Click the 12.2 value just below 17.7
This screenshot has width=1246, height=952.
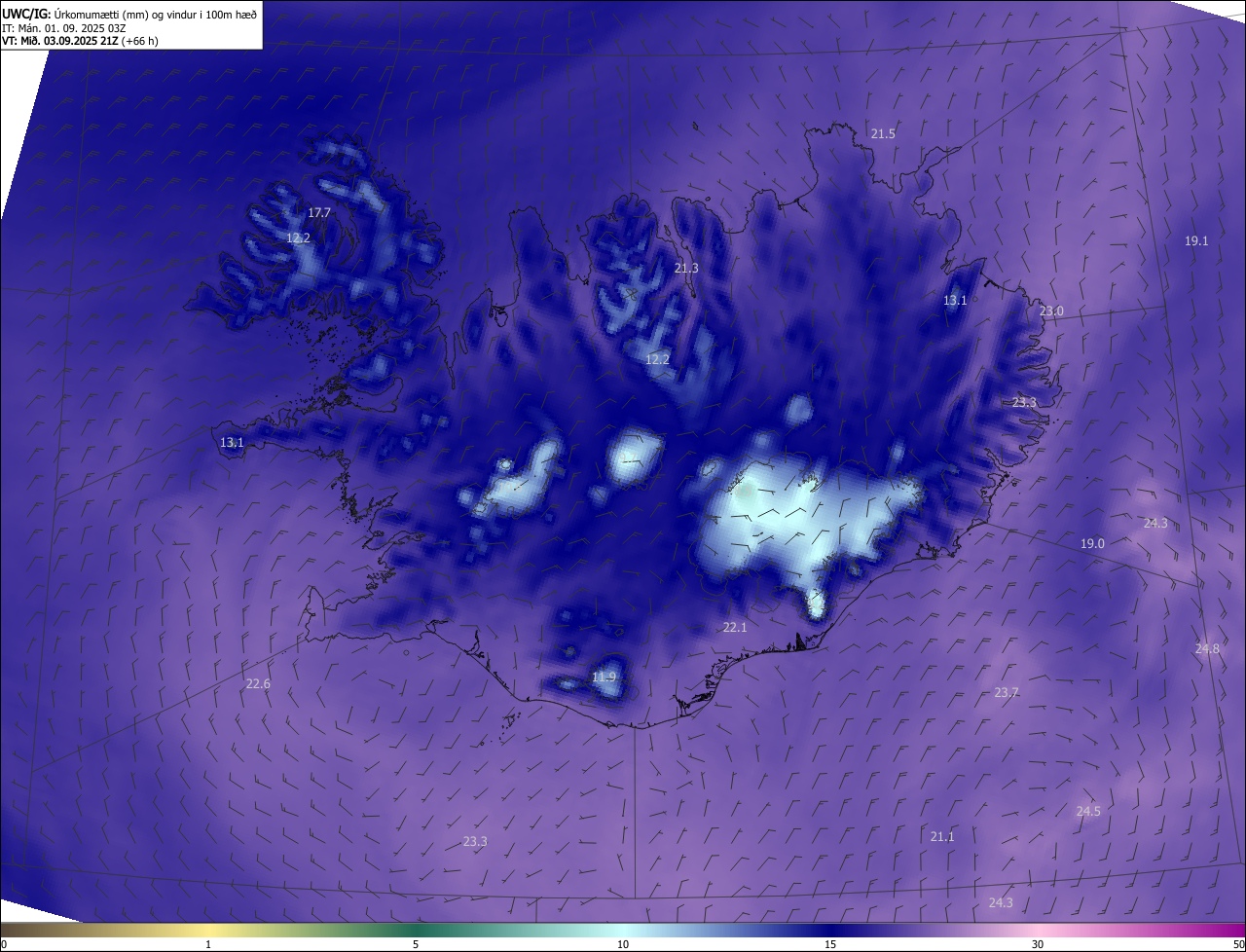(x=298, y=238)
